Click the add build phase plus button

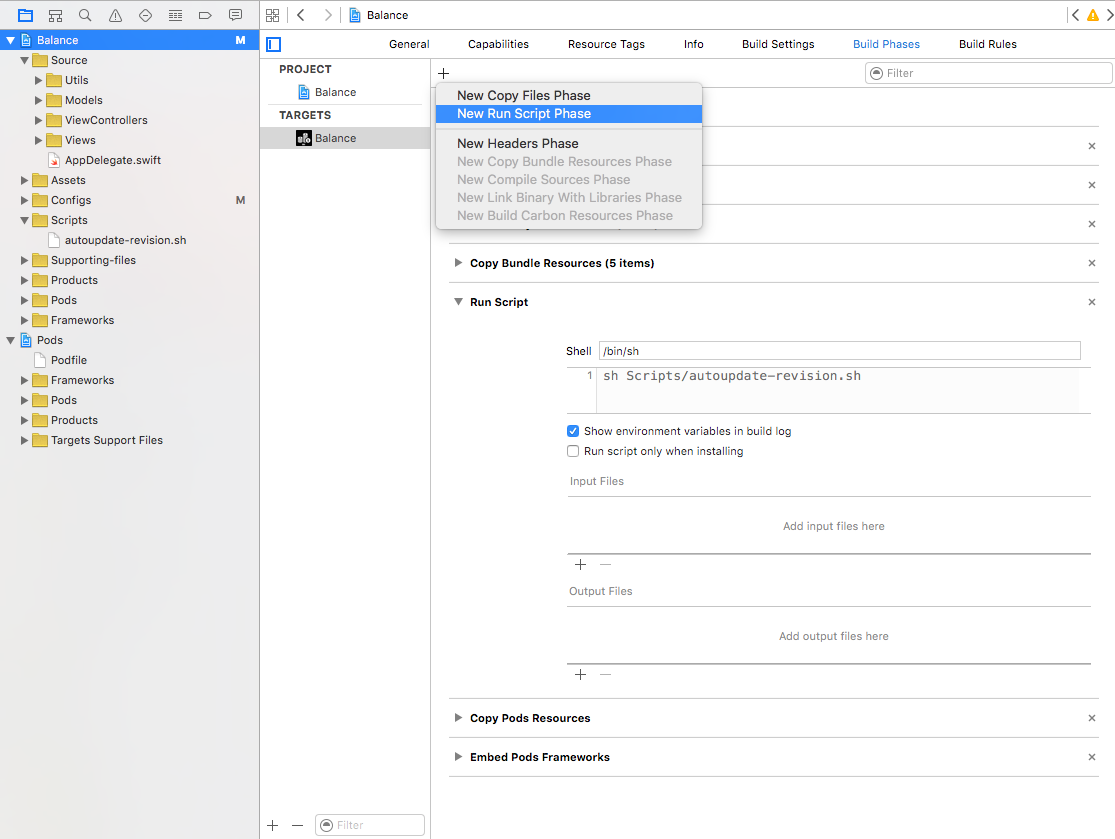point(444,73)
